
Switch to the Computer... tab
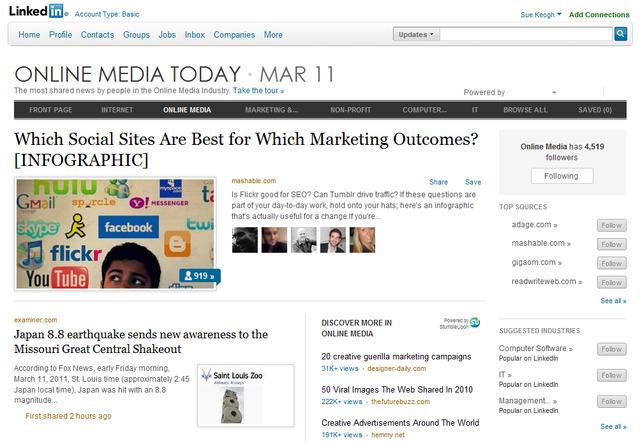(424, 110)
